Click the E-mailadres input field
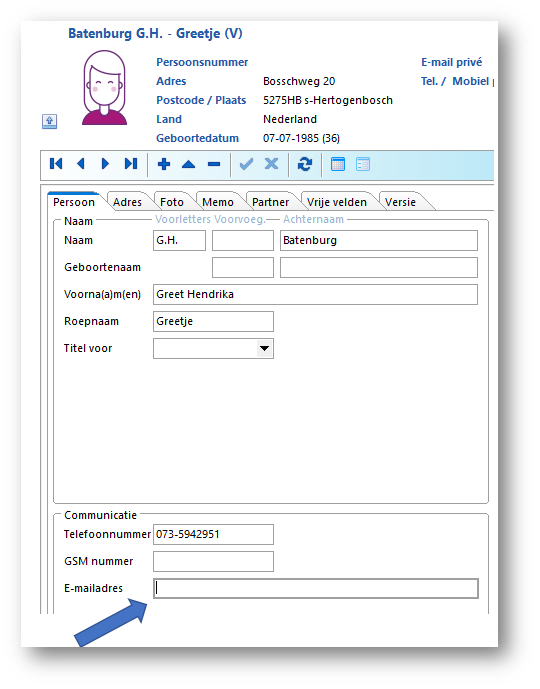The image size is (540, 689). [x=316, y=588]
